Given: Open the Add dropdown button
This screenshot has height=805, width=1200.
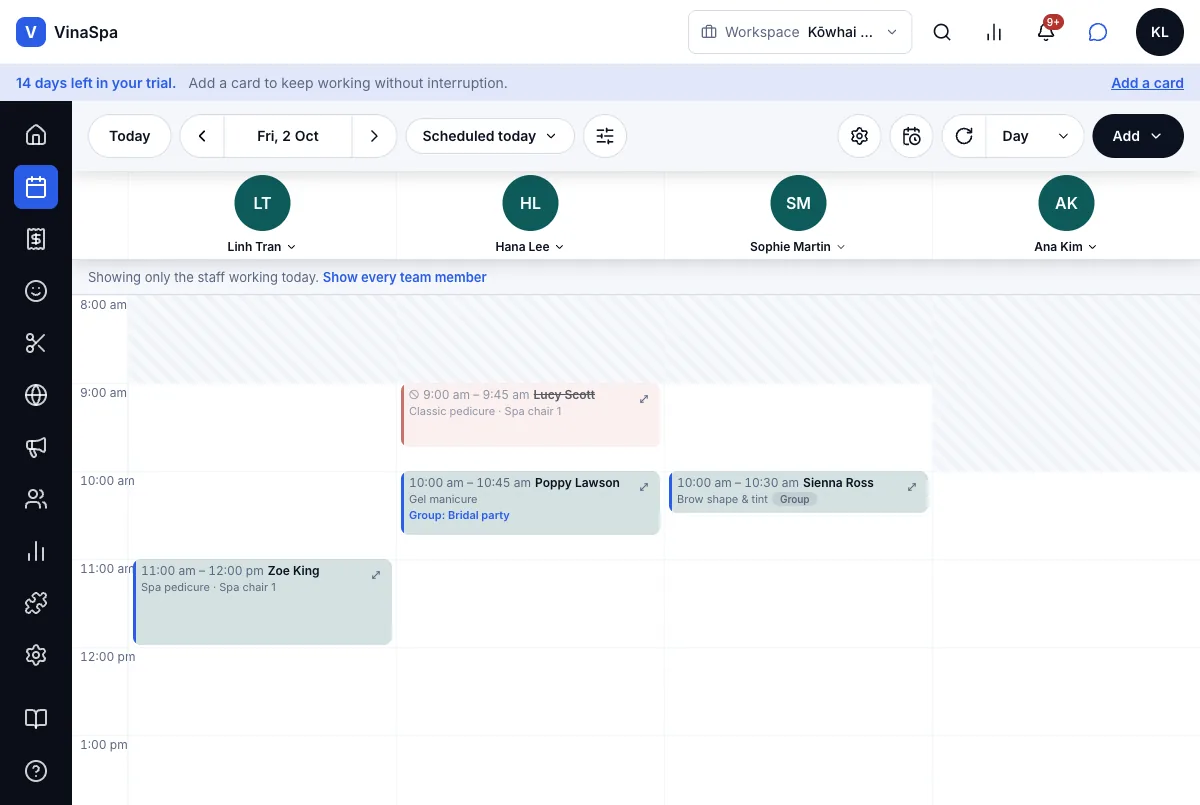Looking at the screenshot, I should pyautogui.click(x=1138, y=136).
